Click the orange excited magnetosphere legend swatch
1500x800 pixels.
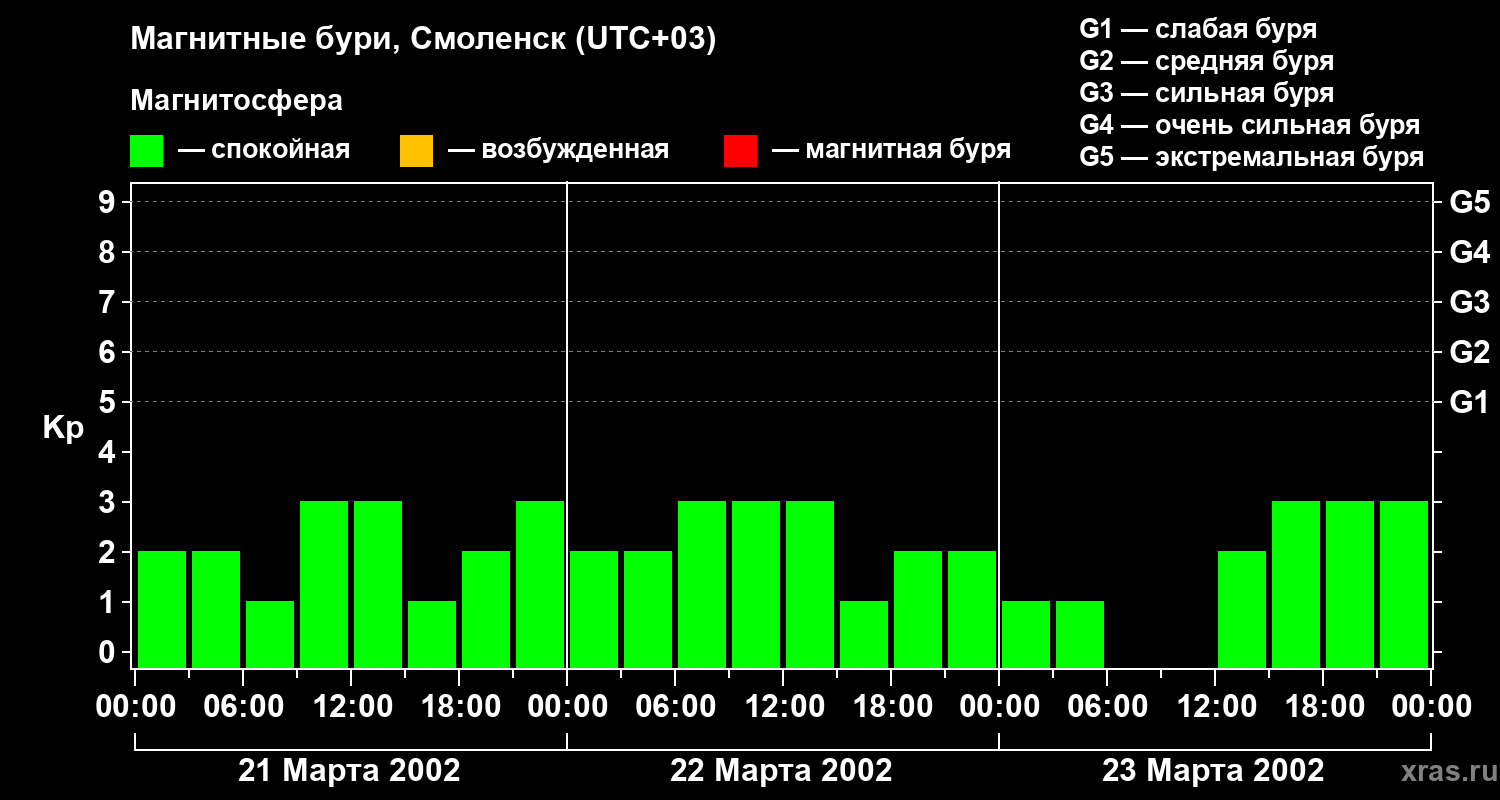click(416, 151)
